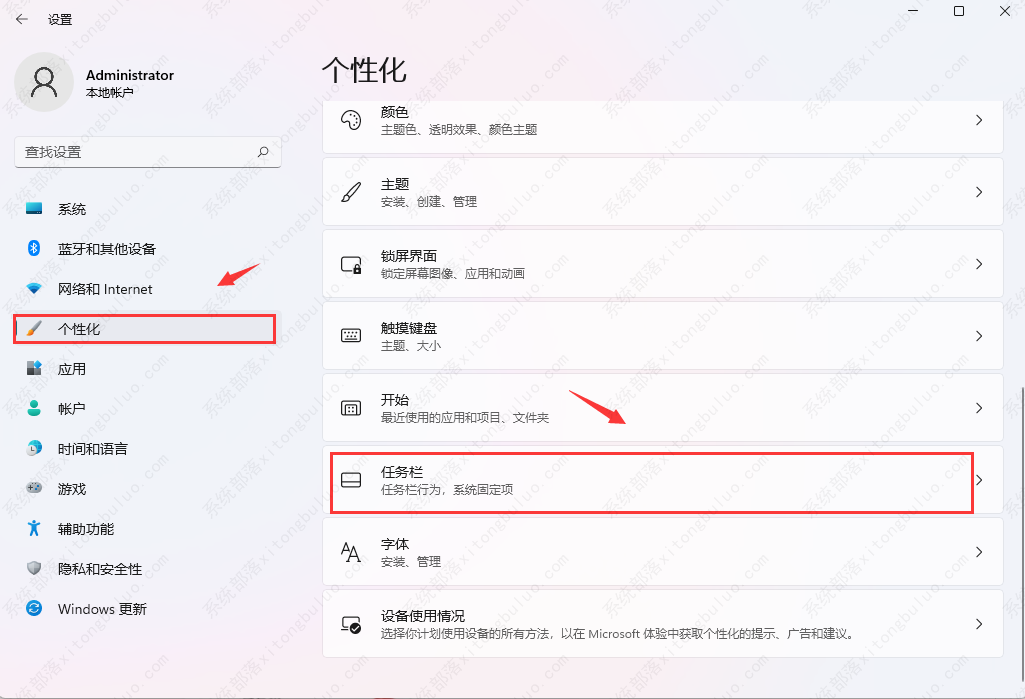
Task: Click the 查找设置 search field
Action: click(x=135, y=152)
